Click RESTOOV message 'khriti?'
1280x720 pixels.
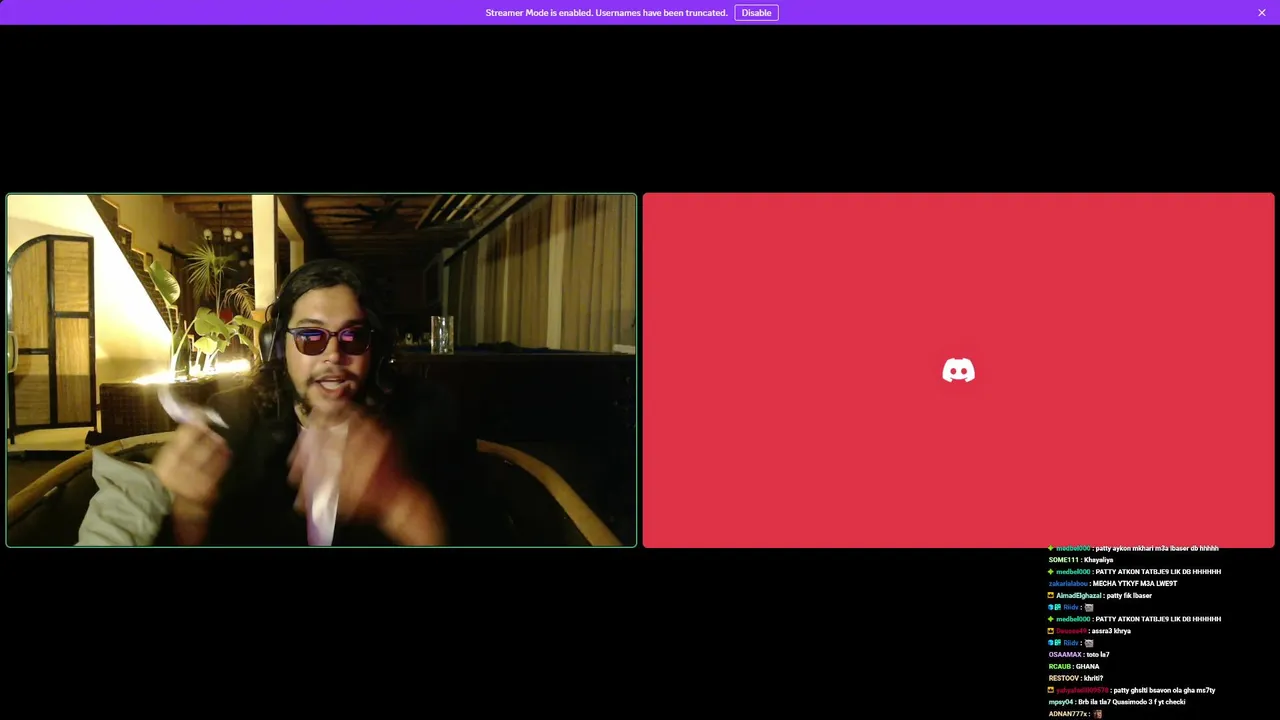coord(1093,679)
